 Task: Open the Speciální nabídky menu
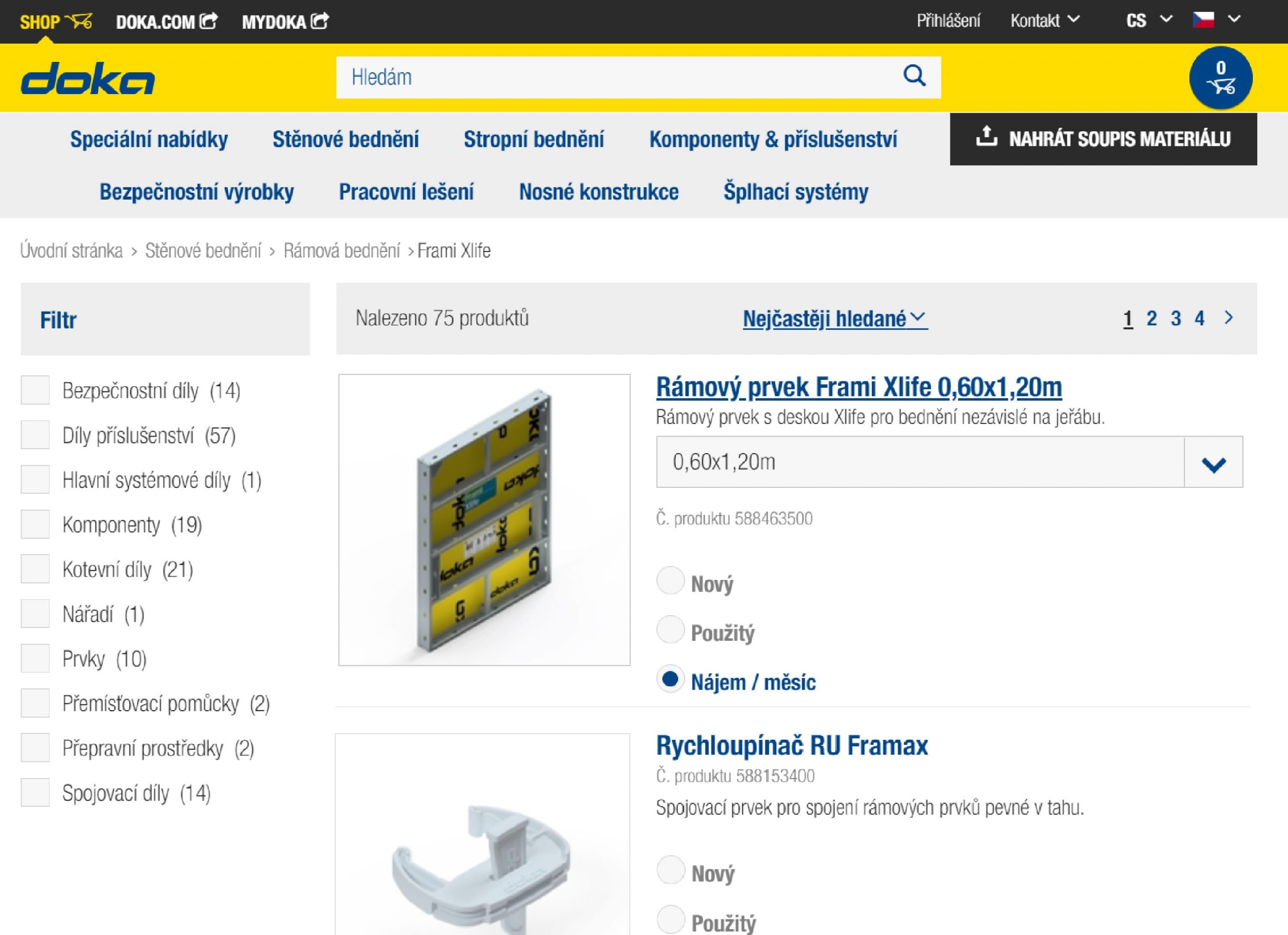click(x=149, y=139)
